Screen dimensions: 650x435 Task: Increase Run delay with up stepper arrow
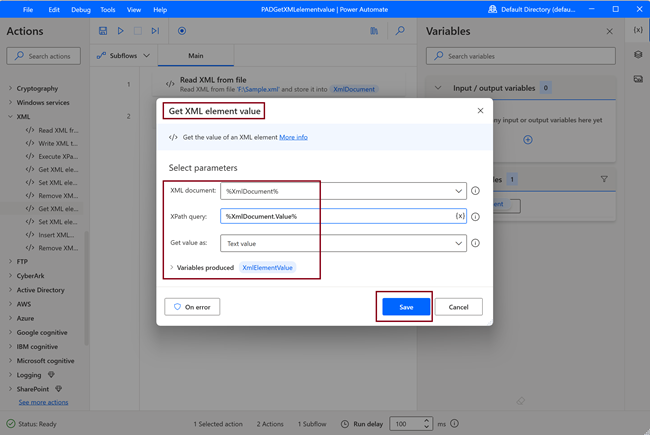click(x=427, y=420)
